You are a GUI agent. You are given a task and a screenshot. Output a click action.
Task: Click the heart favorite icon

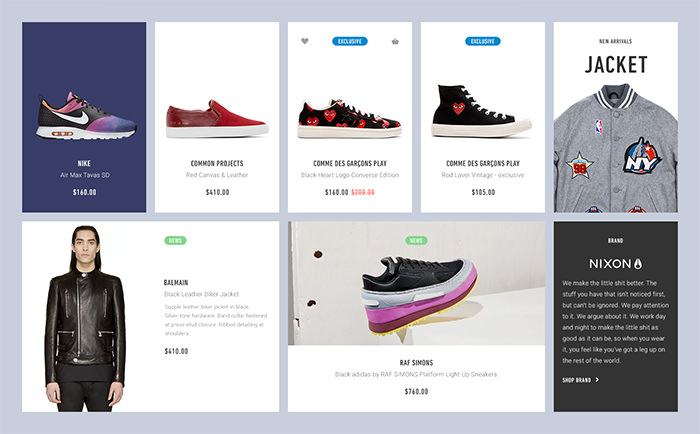[304, 41]
